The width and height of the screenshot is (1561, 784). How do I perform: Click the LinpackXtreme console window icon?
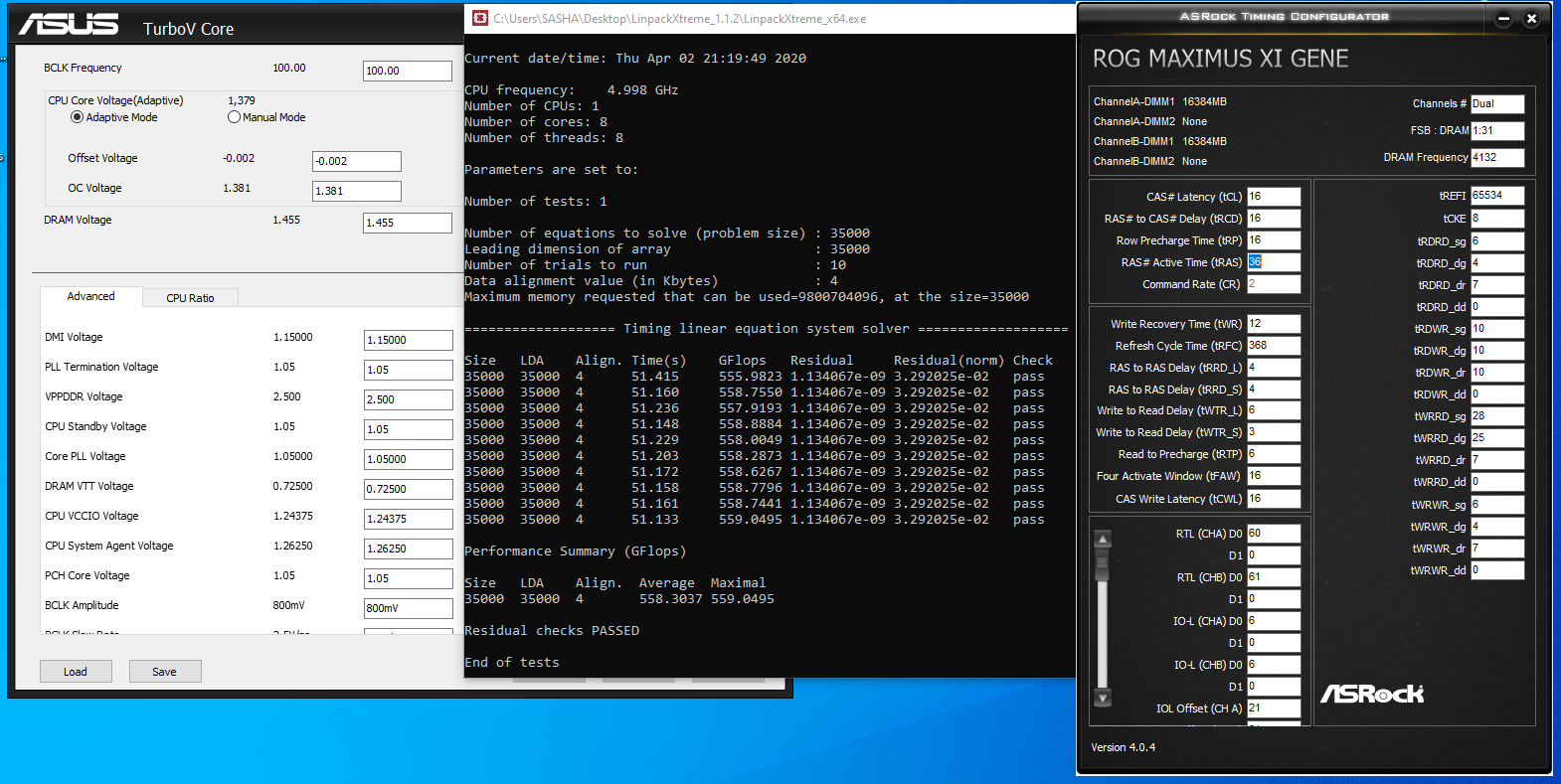point(480,18)
